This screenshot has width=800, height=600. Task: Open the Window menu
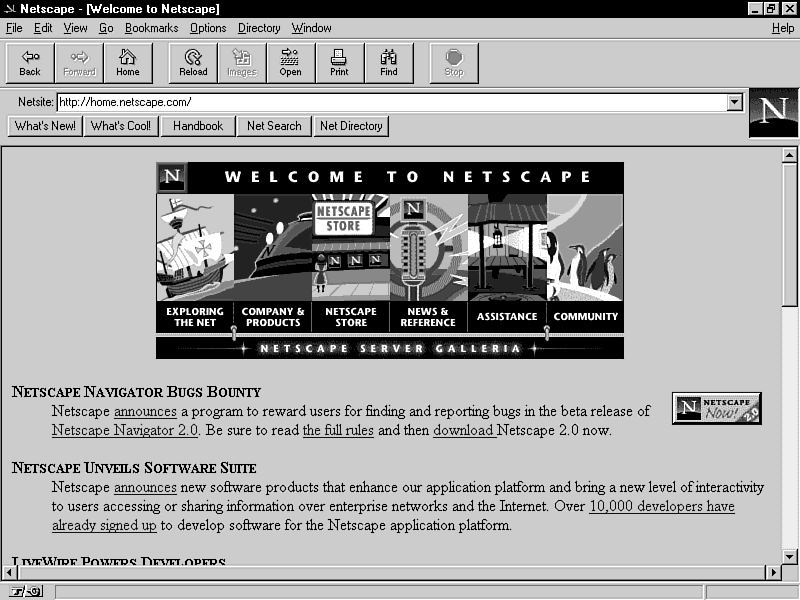pos(311,28)
